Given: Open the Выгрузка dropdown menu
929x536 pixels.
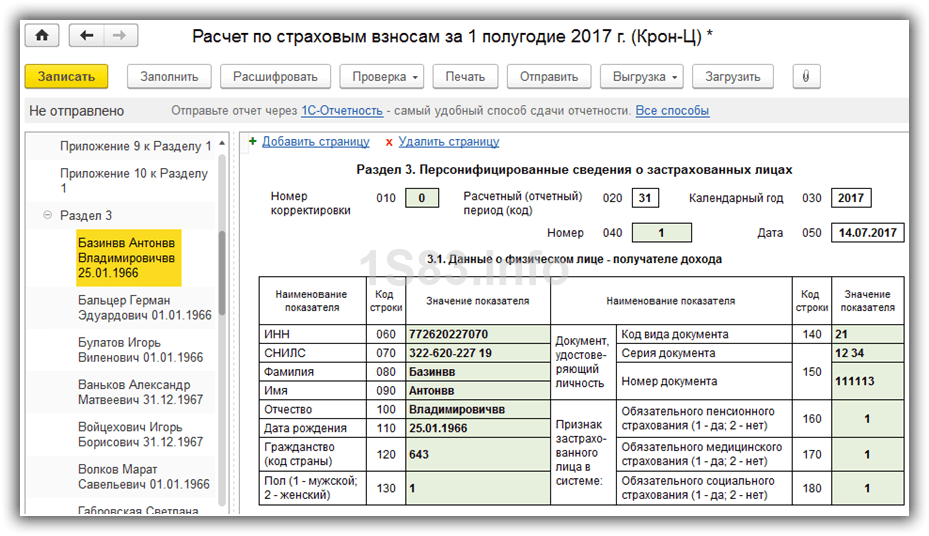Looking at the screenshot, I should click(x=642, y=76).
